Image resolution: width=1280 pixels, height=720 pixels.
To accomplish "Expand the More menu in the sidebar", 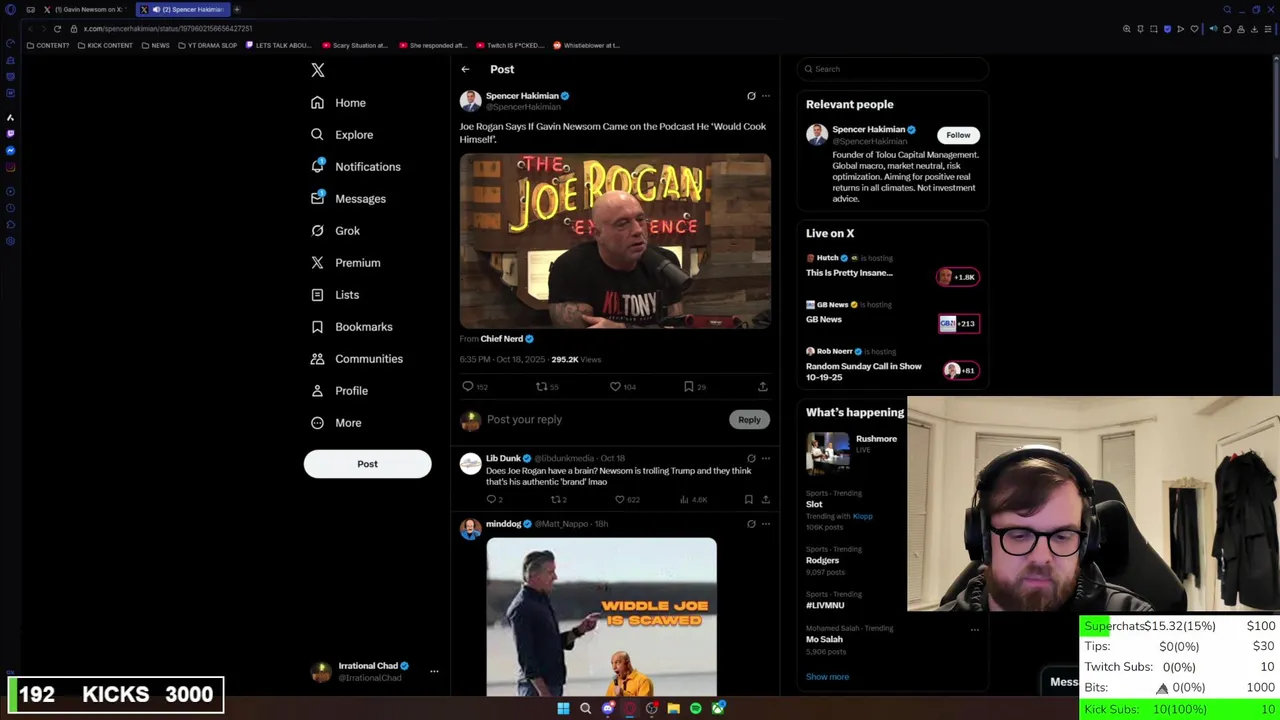I will tap(336, 423).
